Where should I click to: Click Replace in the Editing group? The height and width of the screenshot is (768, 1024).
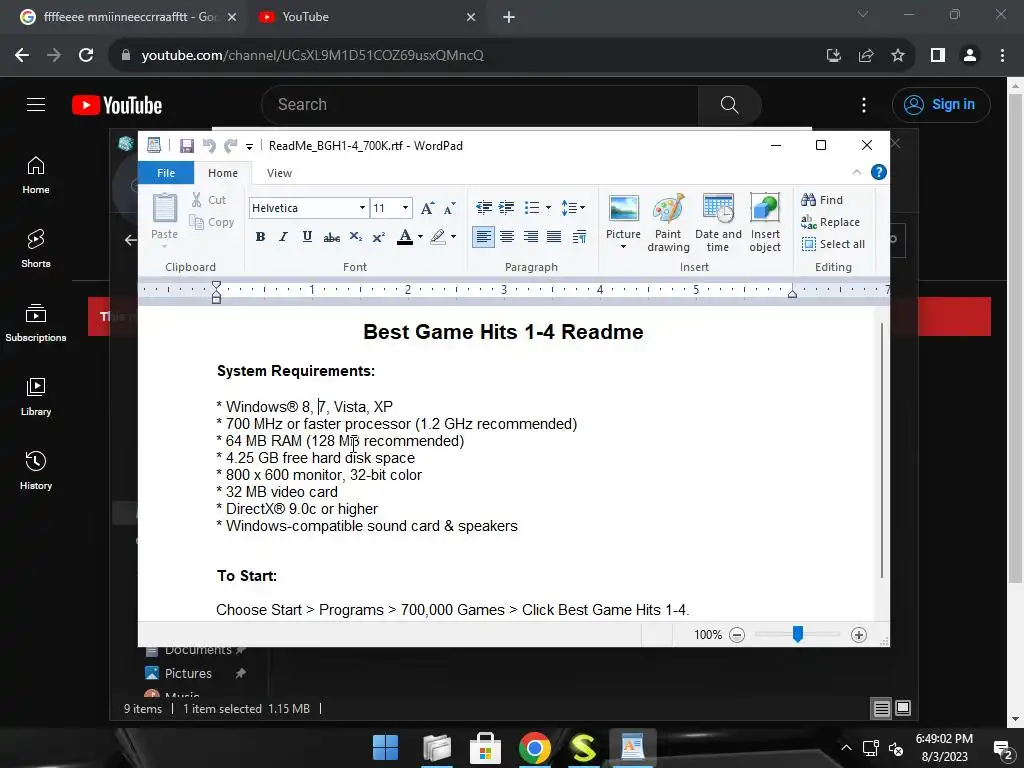(x=831, y=222)
